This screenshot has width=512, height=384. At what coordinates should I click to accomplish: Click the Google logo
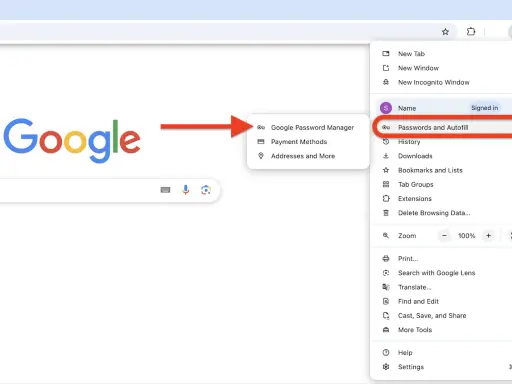pyautogui.click(x=71, y=141)
